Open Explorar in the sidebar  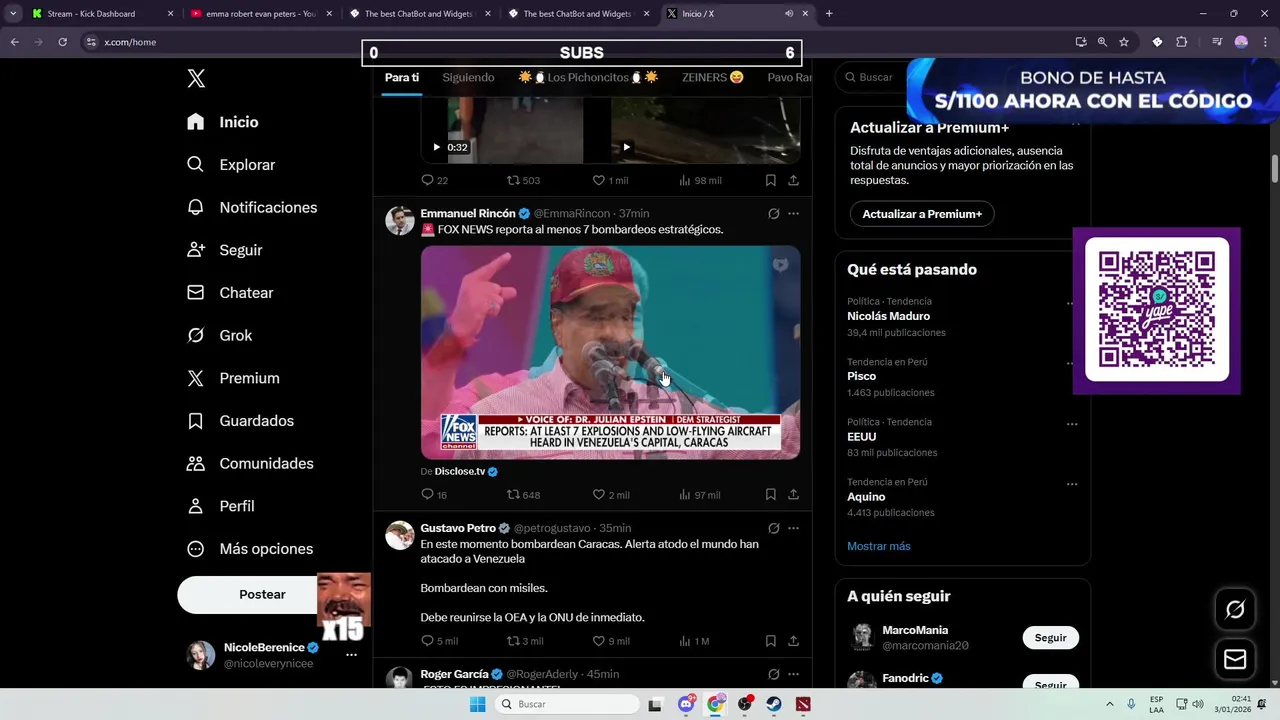231,165
